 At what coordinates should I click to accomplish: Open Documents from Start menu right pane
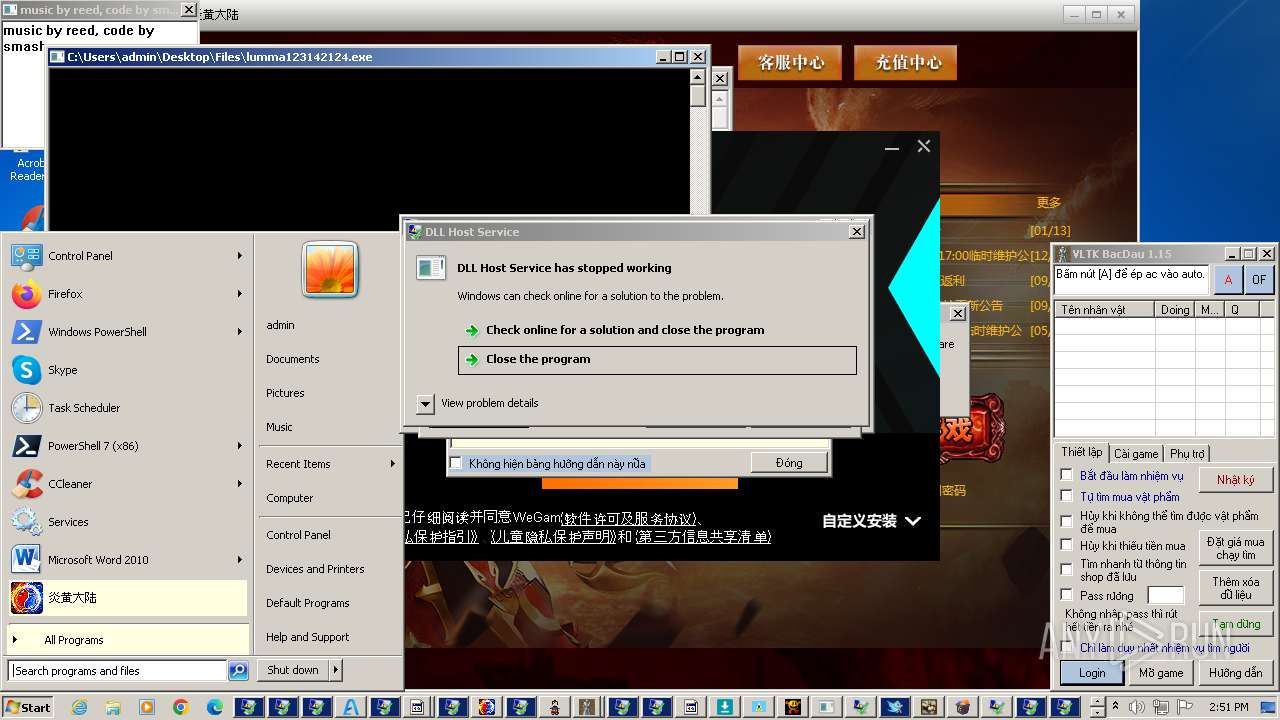[x=293, y=359]
